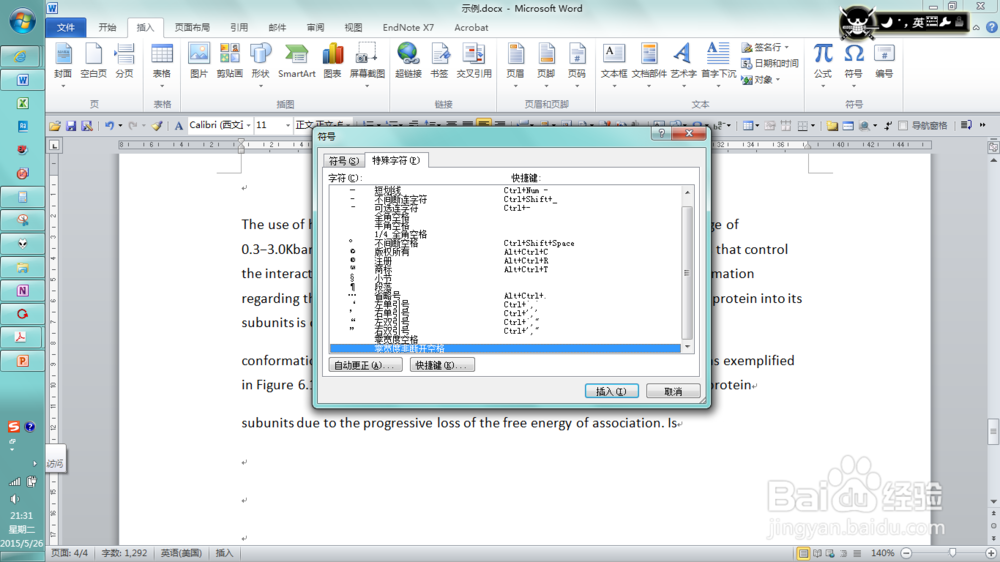Screen dimensions: 1000x562
Task: Insert a cross-reference (交叉引用)
Action: [x=474, y=62]
